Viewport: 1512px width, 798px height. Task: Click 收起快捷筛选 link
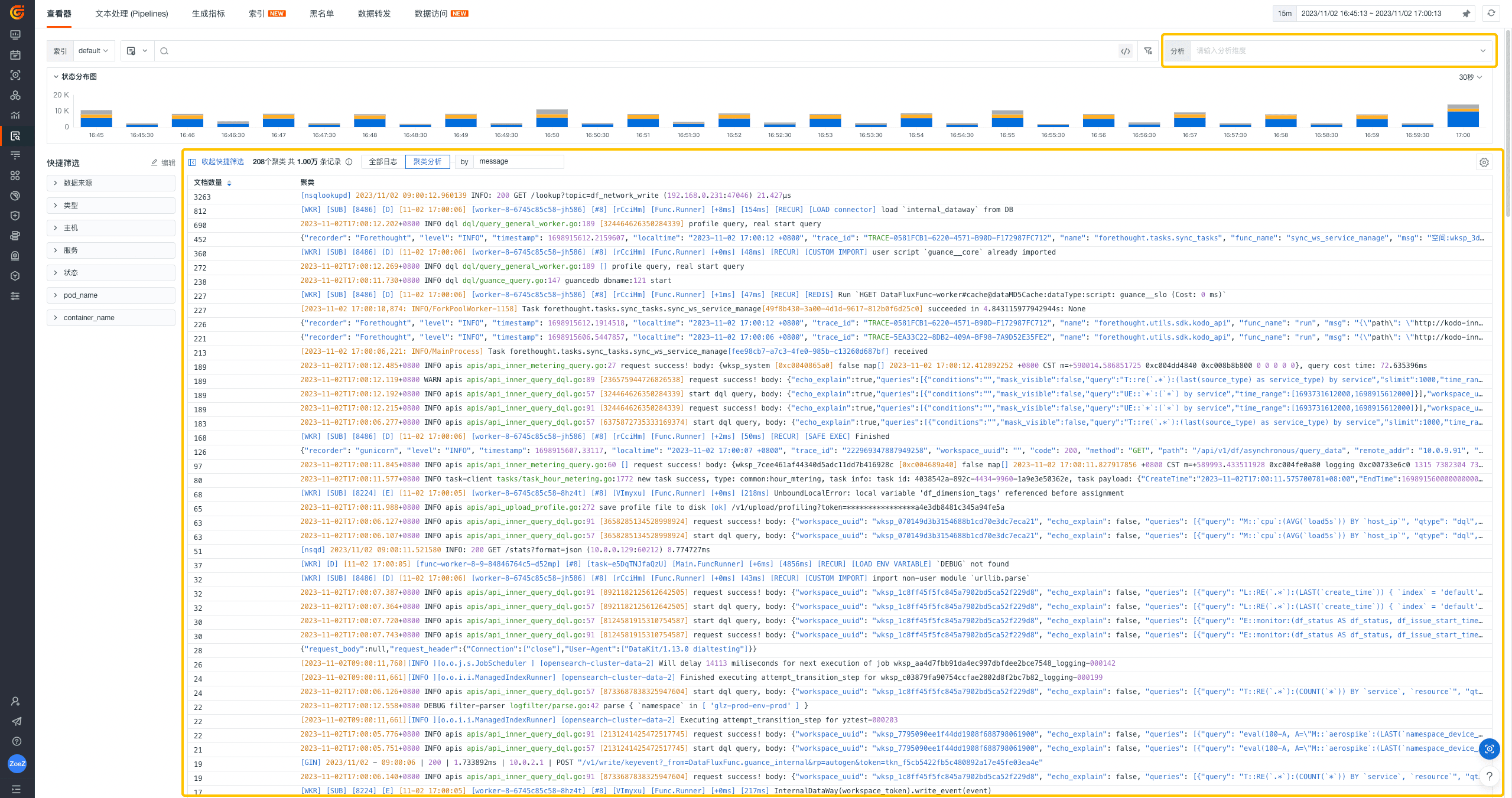tap(222, 161)
